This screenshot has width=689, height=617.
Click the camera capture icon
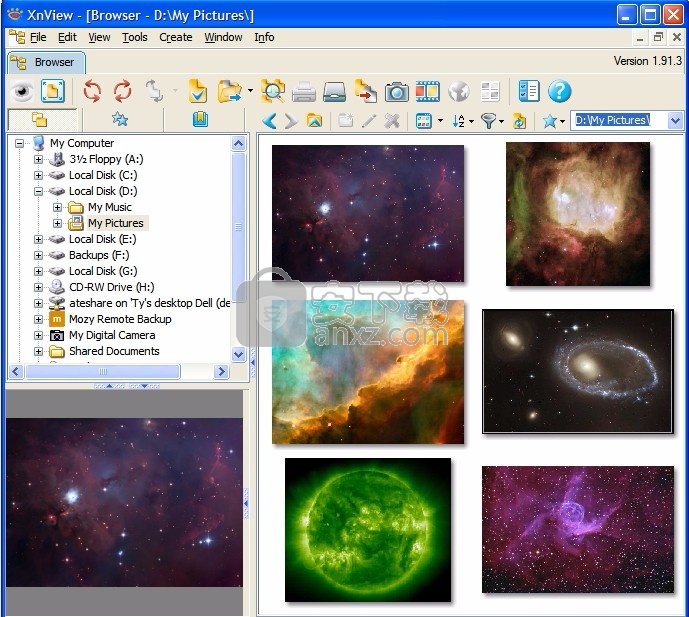pos(396,92)
